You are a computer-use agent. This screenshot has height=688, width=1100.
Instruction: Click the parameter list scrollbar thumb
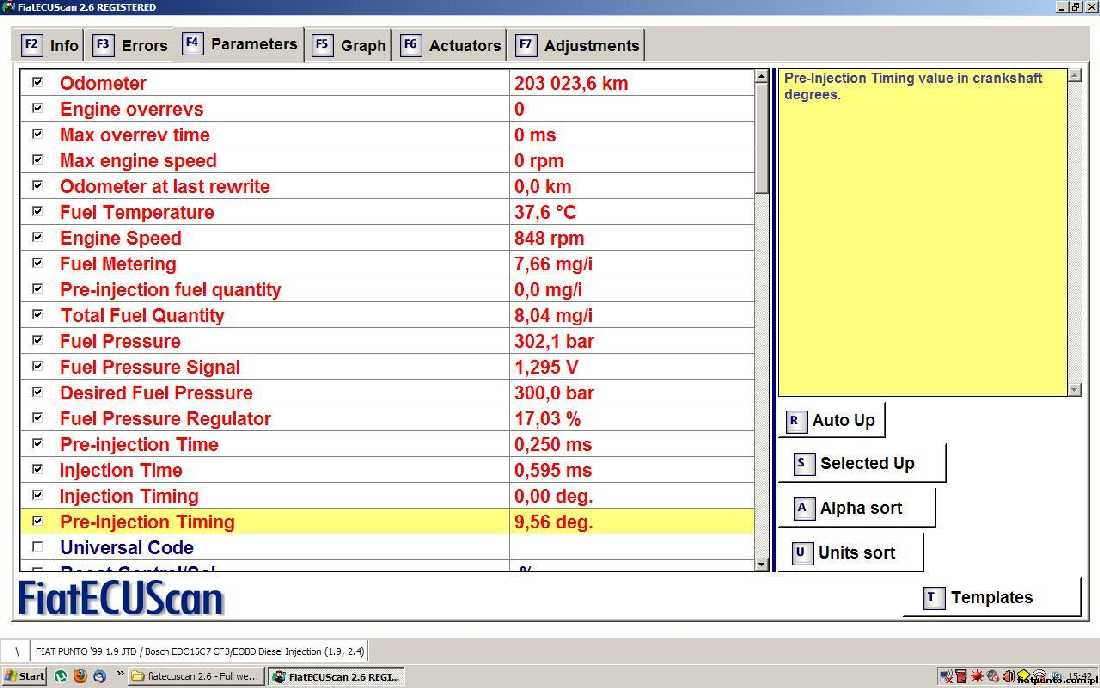pos(761,138)
